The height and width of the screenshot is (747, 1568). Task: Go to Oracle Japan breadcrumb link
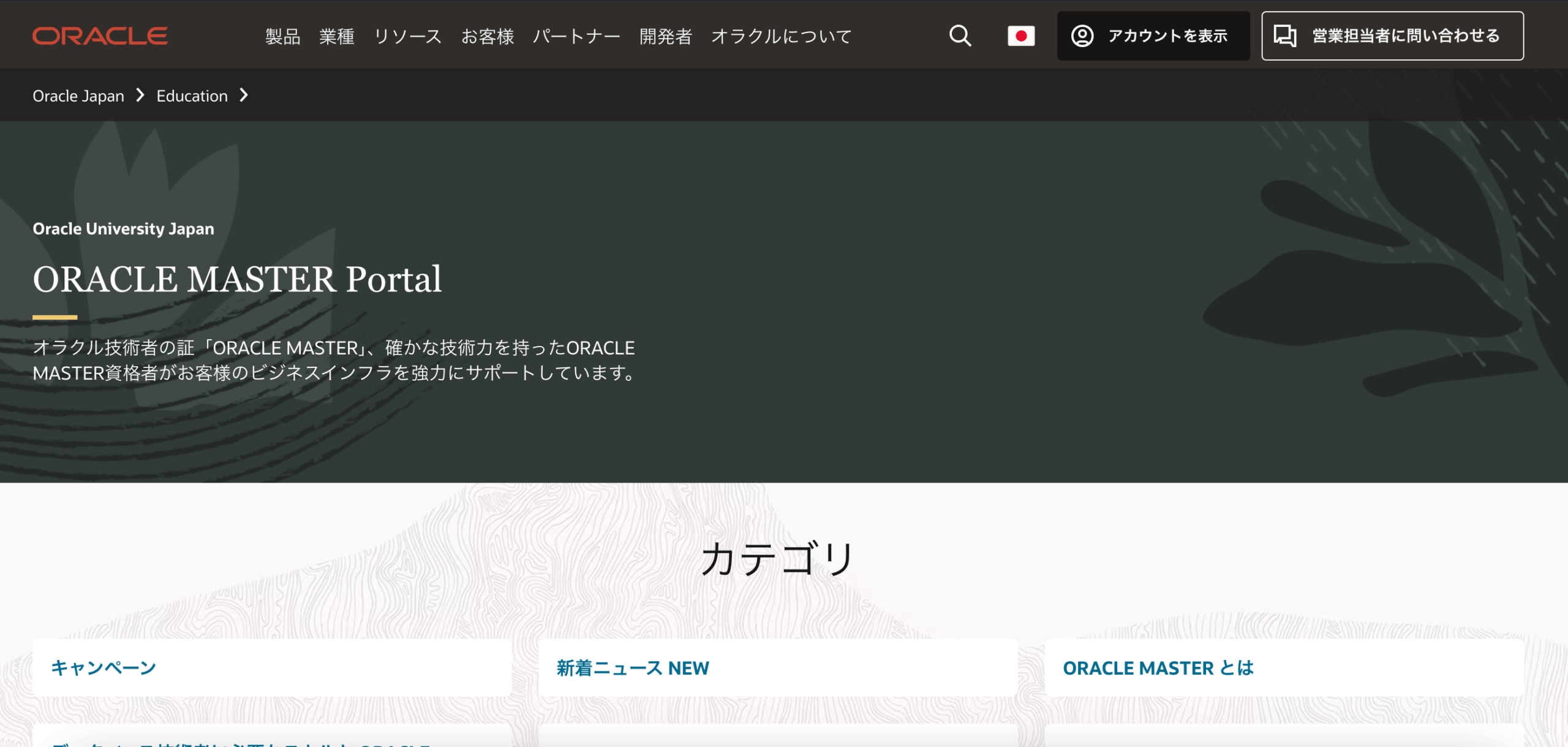click(78, 96)
